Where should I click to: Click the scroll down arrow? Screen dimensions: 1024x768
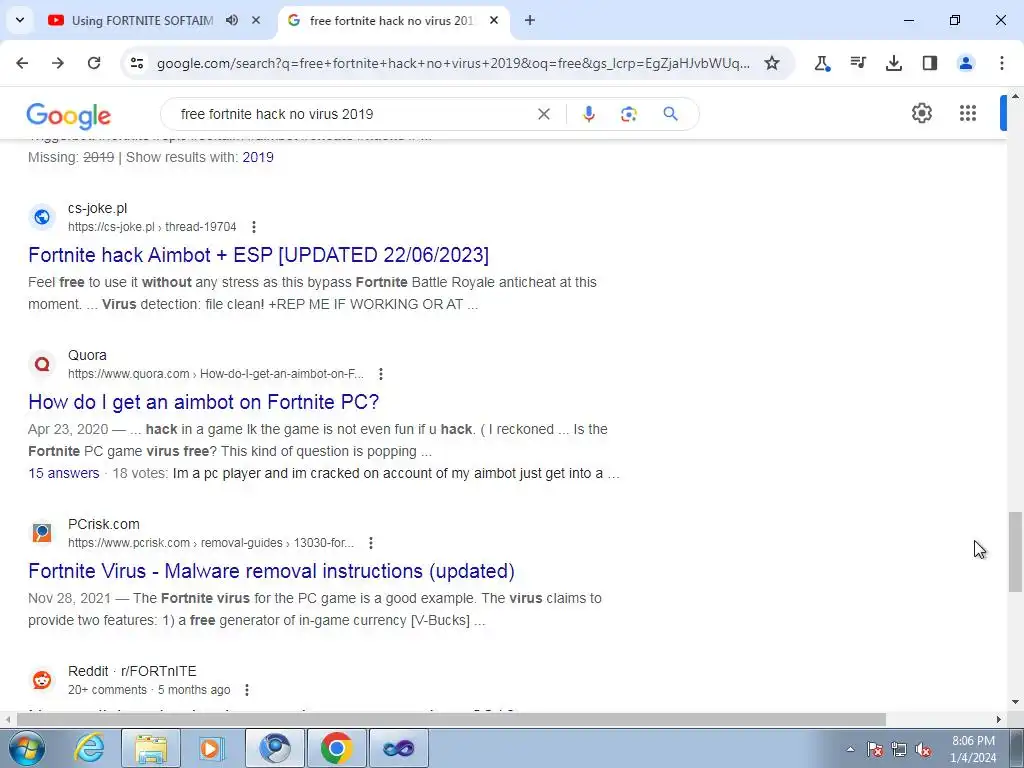[x=1015, y=702]
